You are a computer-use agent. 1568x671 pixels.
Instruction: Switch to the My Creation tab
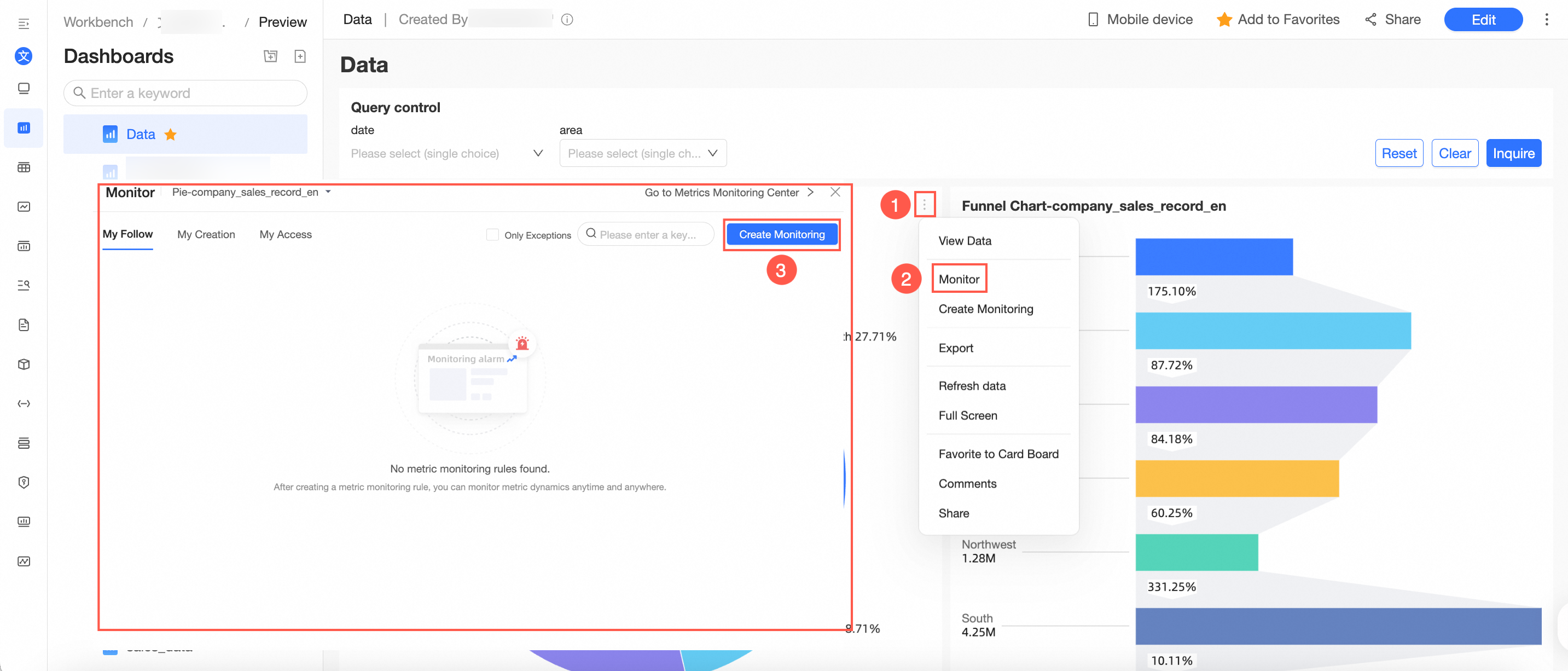pos(206,235)
